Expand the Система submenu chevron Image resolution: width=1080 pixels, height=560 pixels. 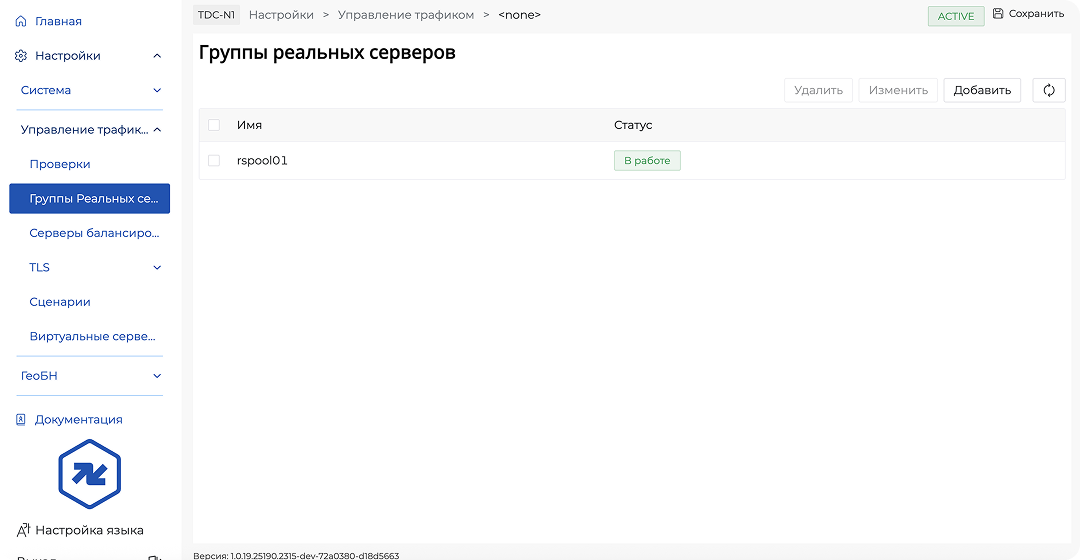click(x=157, y=90)
